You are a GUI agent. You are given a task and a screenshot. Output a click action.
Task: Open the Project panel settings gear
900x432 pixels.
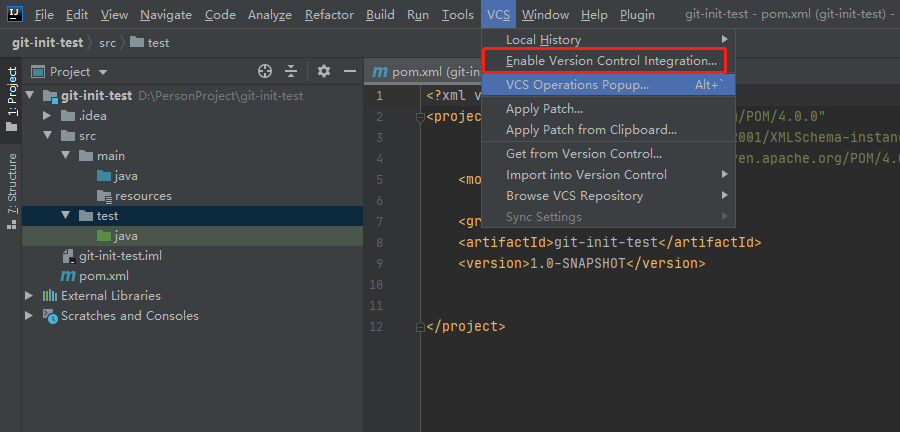coord(324,71)
